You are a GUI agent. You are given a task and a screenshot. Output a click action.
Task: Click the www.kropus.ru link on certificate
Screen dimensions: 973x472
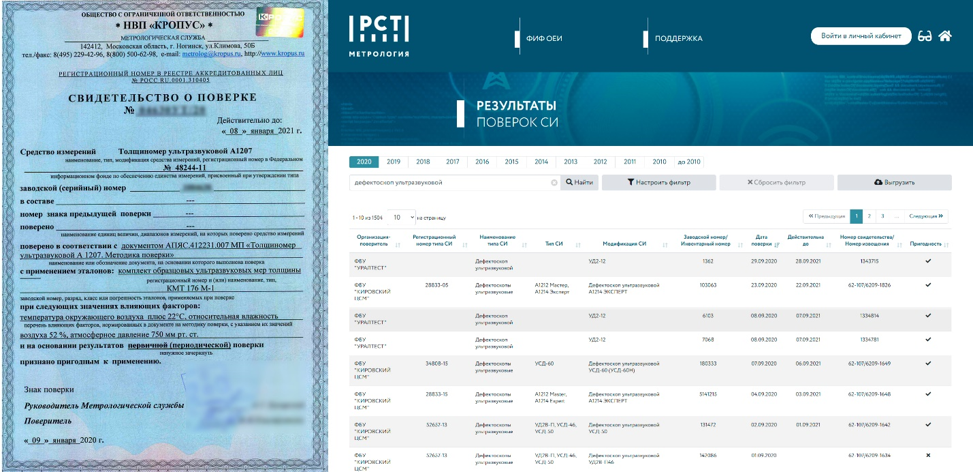pos(282,54)
